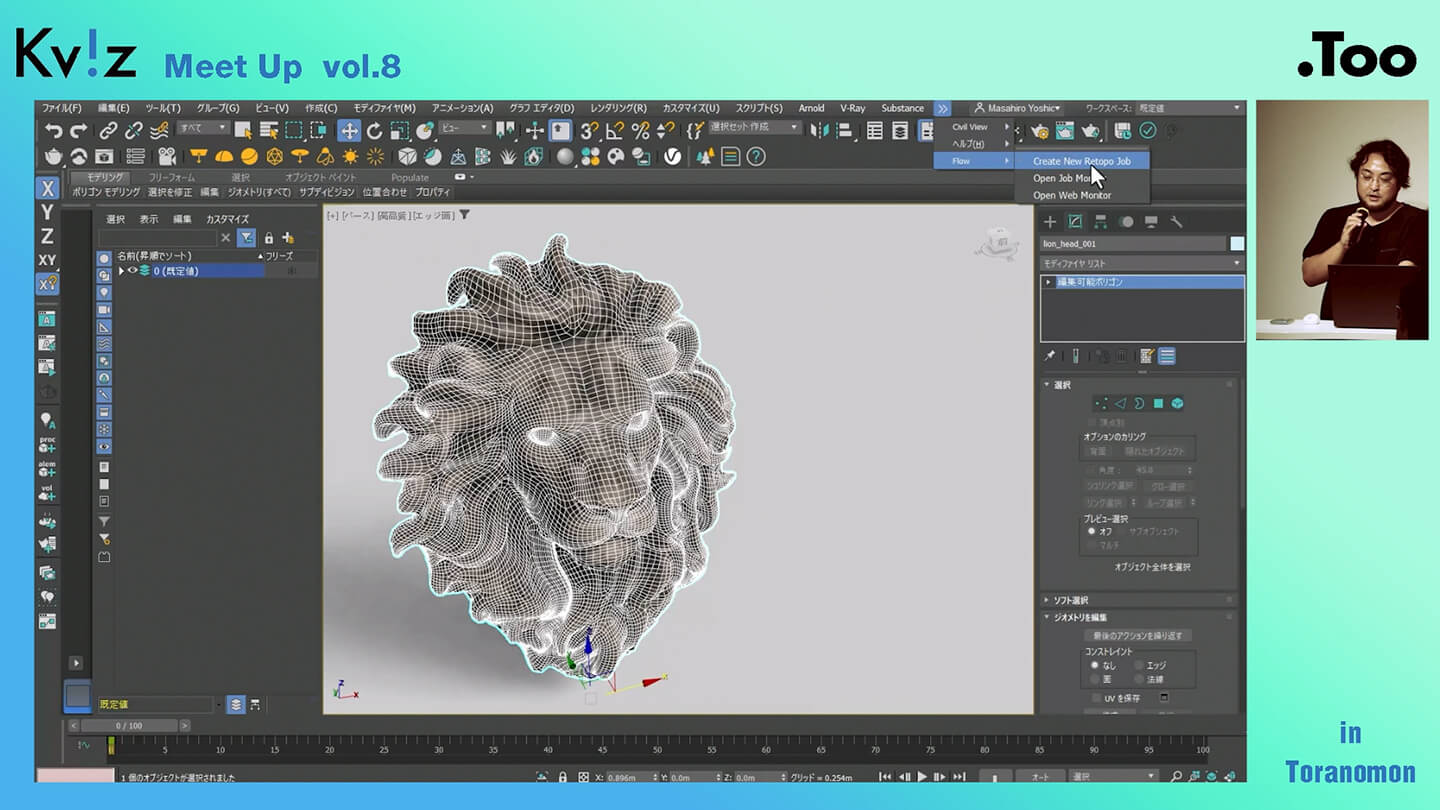The height and width of the screenshot is (810, 1440).
Task: Open the Modifier List dropdown
Action: click(x=1141, y=263)
